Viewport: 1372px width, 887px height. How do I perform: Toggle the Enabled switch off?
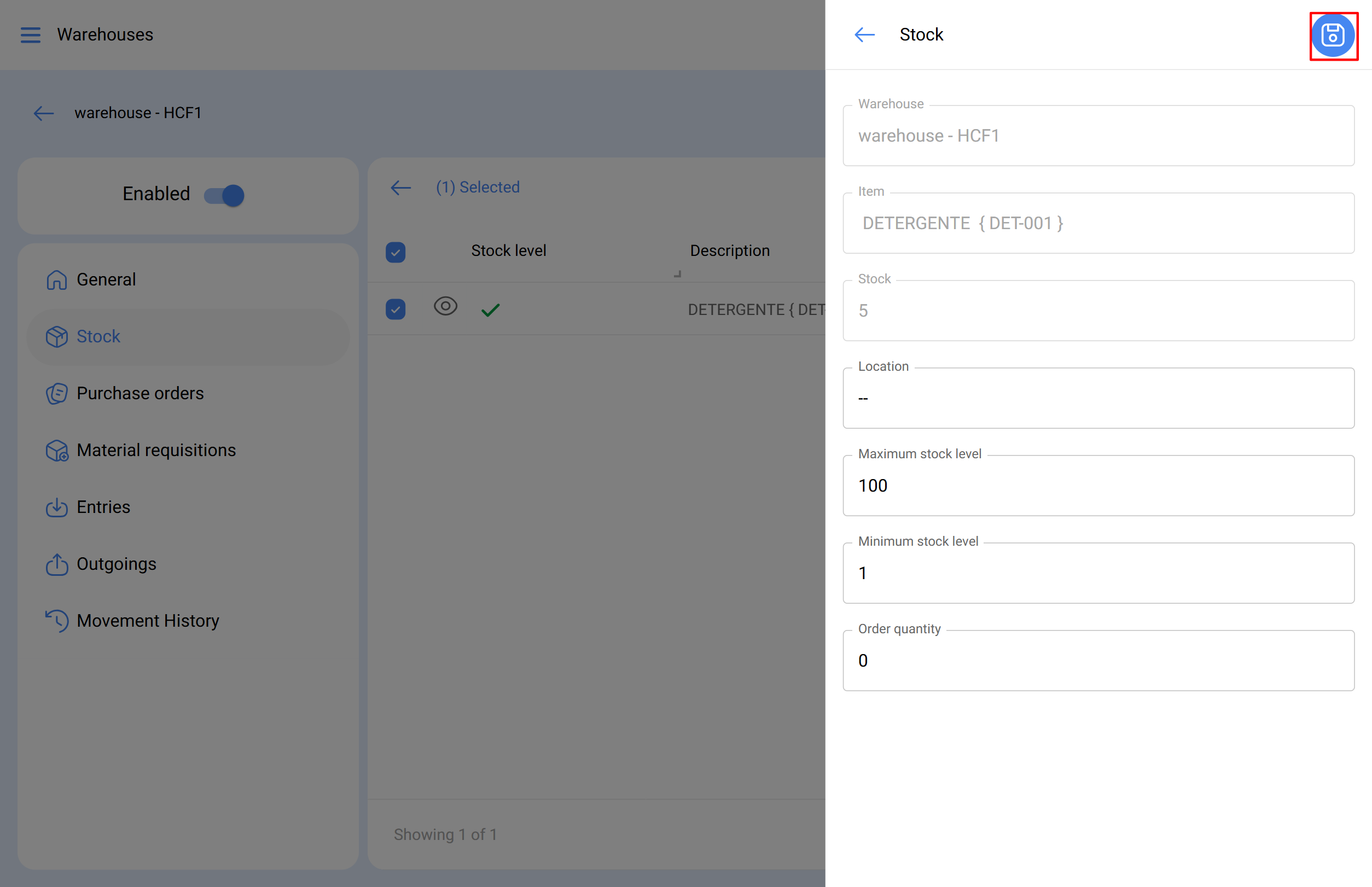(x=224, y=195)
